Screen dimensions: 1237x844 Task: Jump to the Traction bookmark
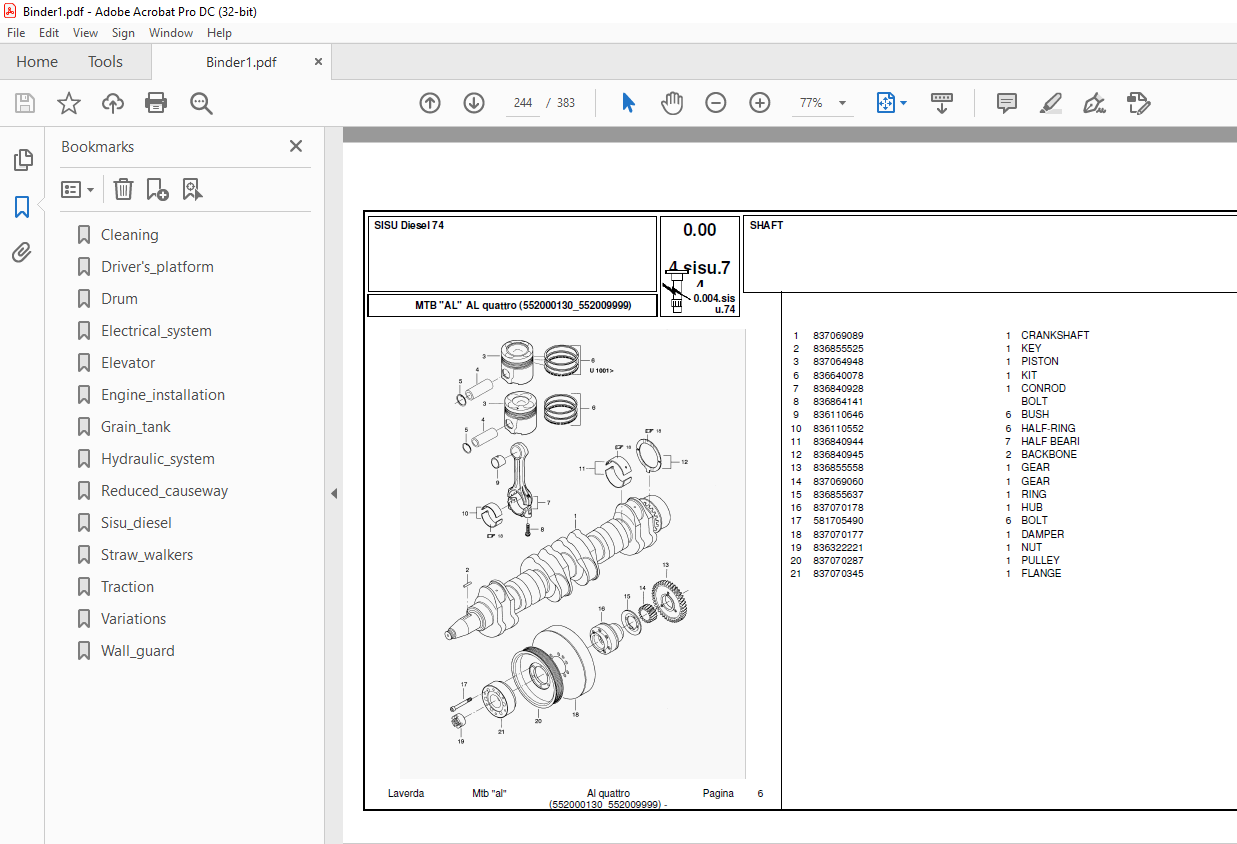[127, 587]
